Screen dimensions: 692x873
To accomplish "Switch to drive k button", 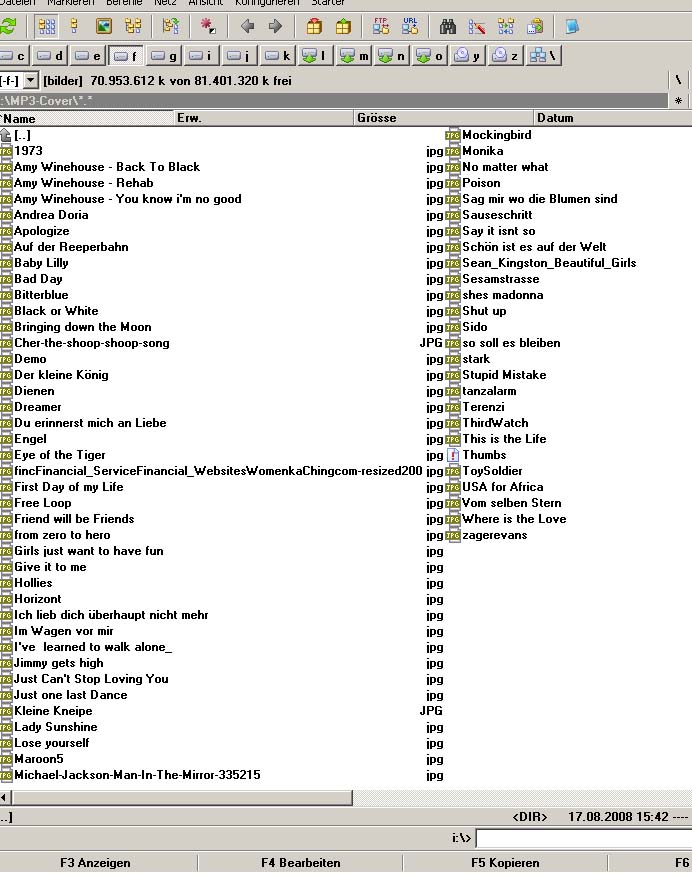I will 277,56.
